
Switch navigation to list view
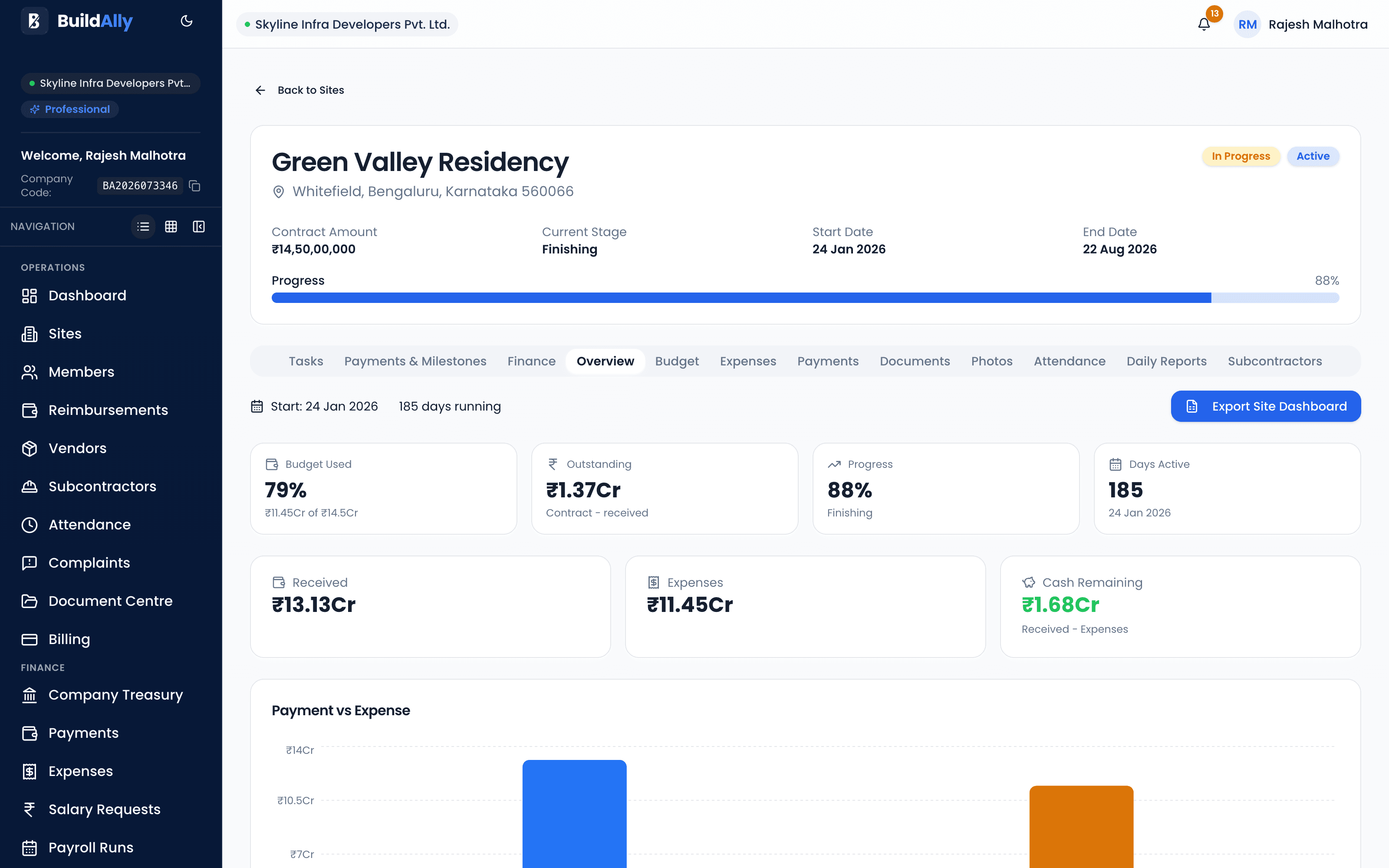[x=144, y=227]
